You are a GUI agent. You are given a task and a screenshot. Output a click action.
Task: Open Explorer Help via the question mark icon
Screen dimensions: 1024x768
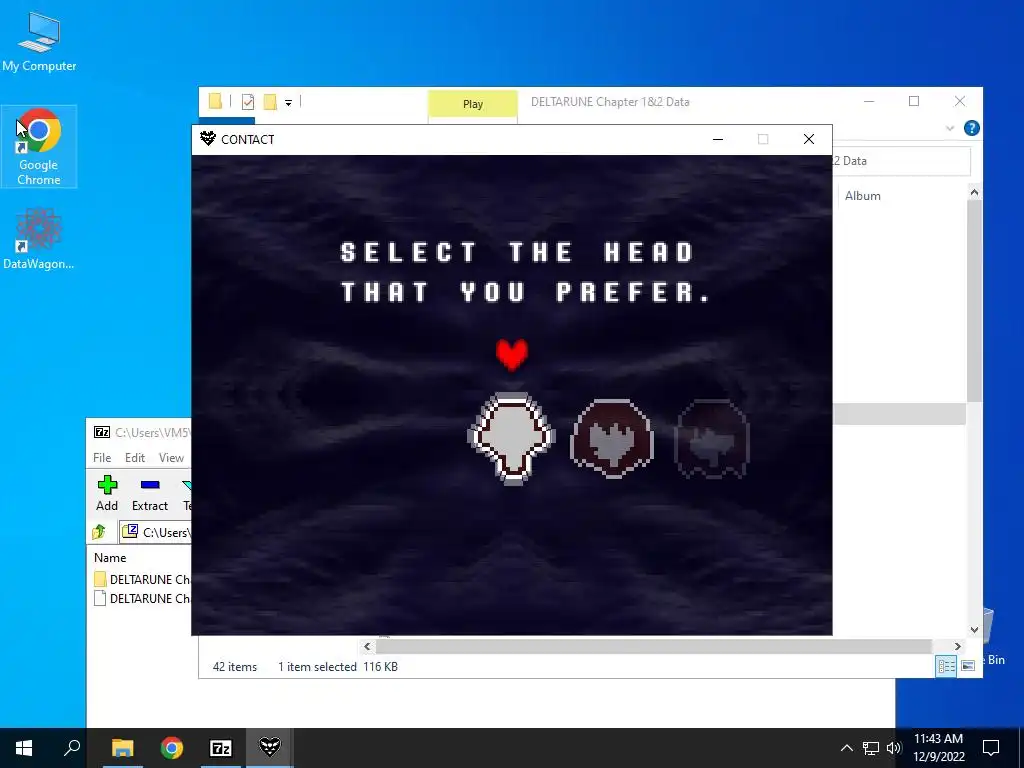(x=971, y=128)
